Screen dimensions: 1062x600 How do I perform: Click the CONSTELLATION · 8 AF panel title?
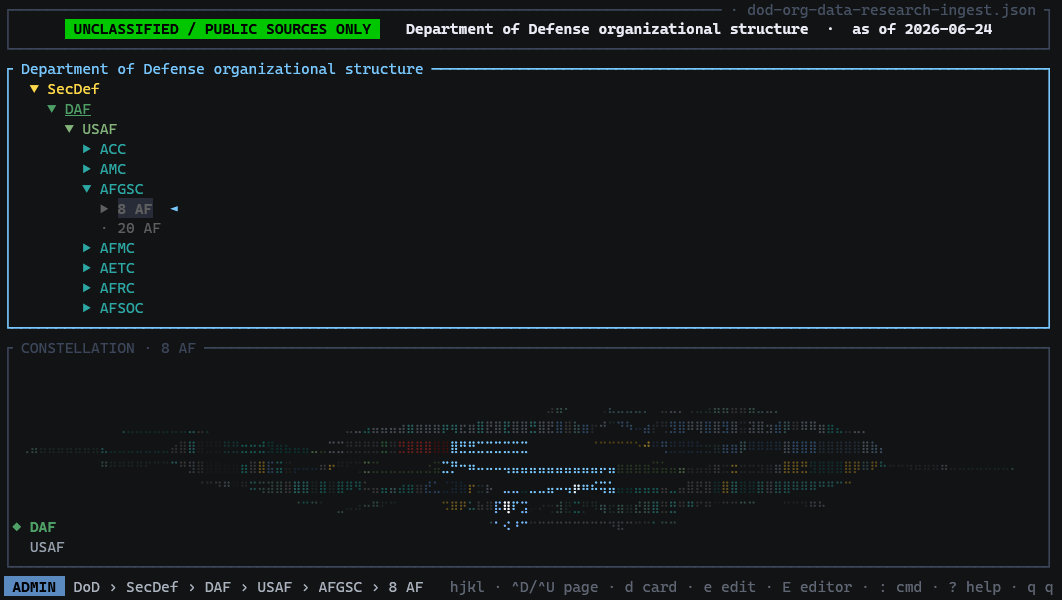(x=108, y=348)
